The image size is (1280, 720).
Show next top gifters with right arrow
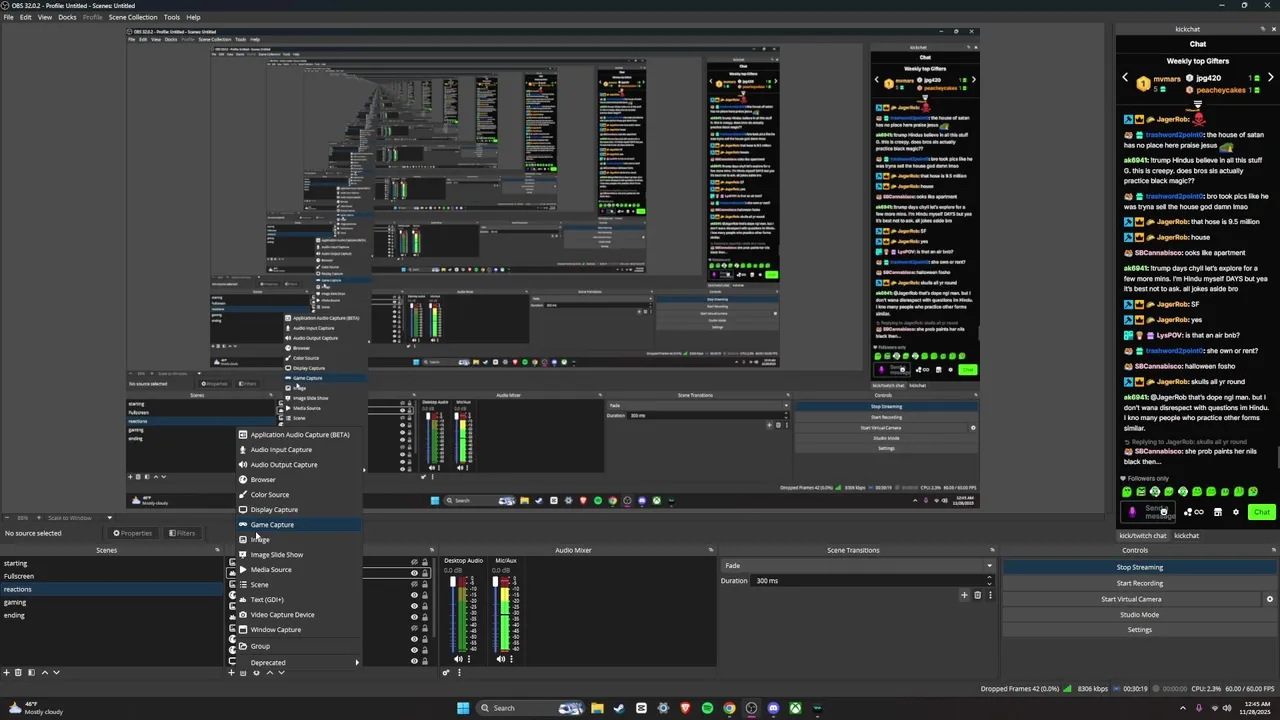pyautogui.click(x=1271, y=78)
